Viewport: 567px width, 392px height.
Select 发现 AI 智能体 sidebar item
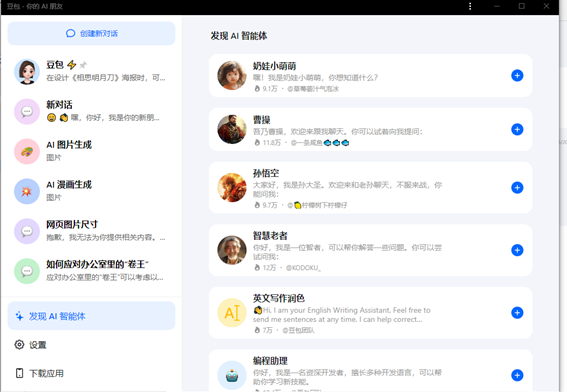(x=91, y=316)
